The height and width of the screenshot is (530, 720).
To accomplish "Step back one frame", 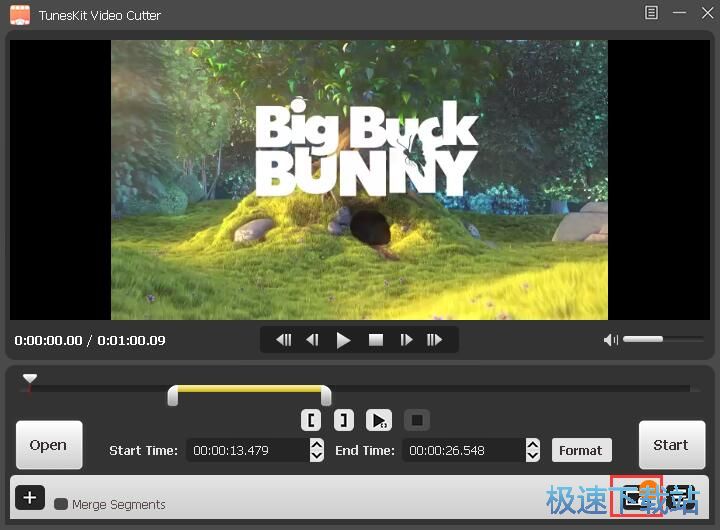I will point(312,340).
